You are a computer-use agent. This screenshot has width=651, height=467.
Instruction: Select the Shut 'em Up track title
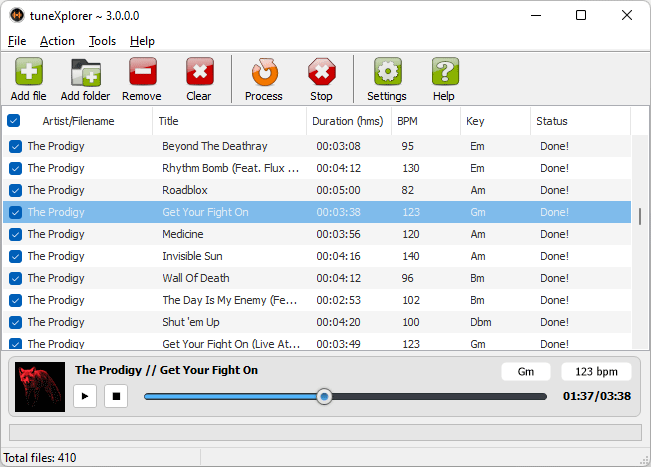click(191, 322)
